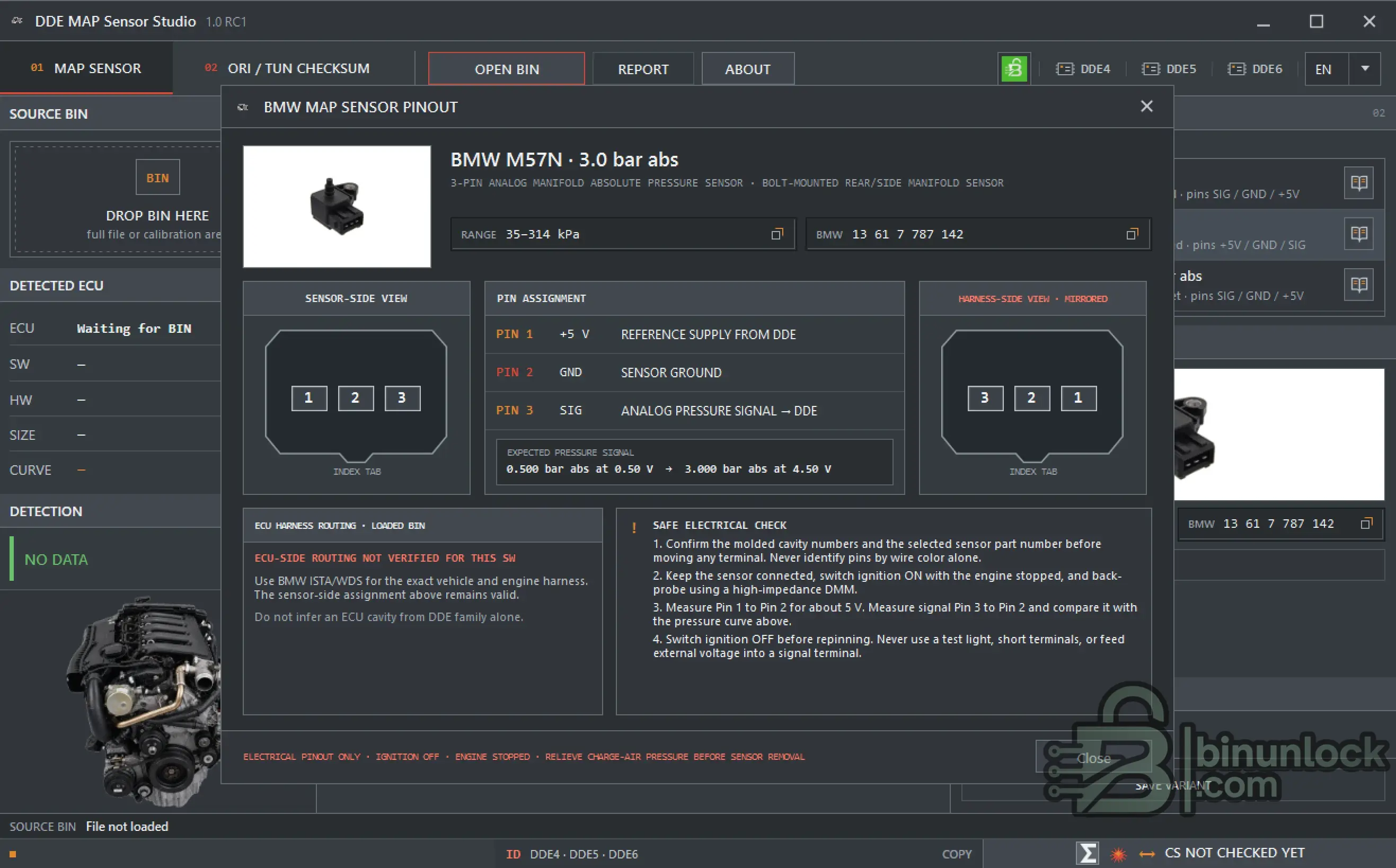This screenshot has height=868, width=1396.
Task: Click the orange BIN file icon
Action: click(x=157, y=178)
